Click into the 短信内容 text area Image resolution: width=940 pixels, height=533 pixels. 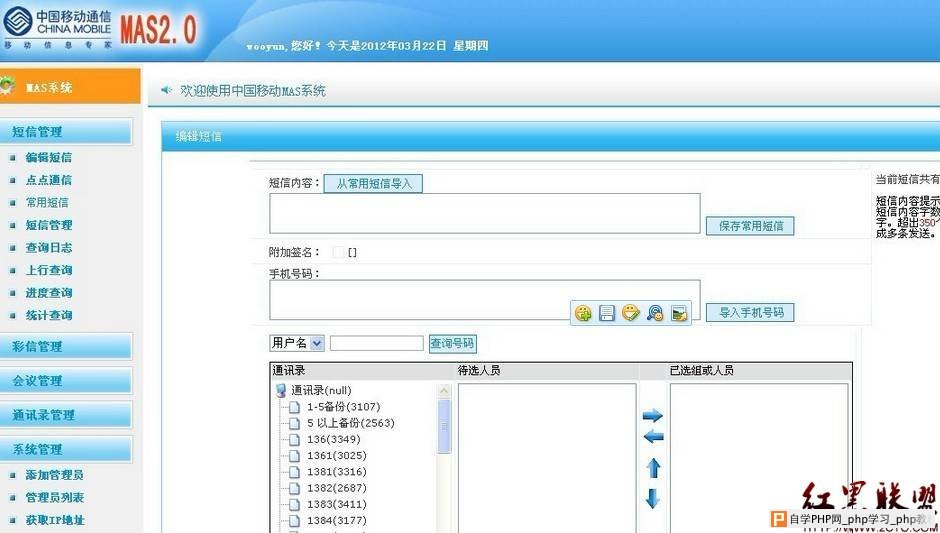pos(484,213)
